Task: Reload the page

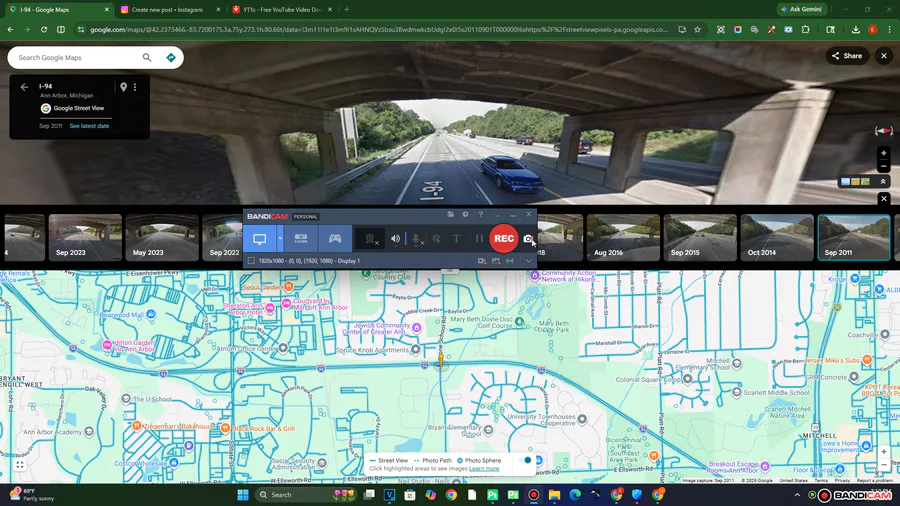Action: [x=44, y=29]
